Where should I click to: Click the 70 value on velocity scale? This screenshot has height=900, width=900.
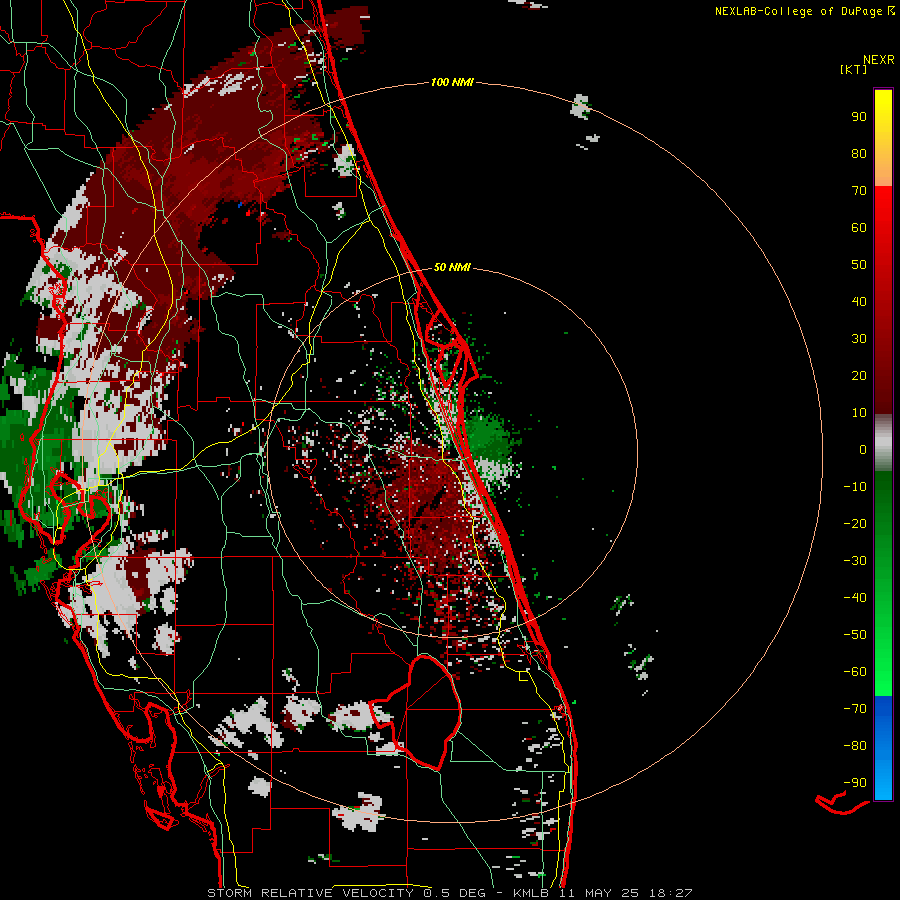[x=859, y=191]
